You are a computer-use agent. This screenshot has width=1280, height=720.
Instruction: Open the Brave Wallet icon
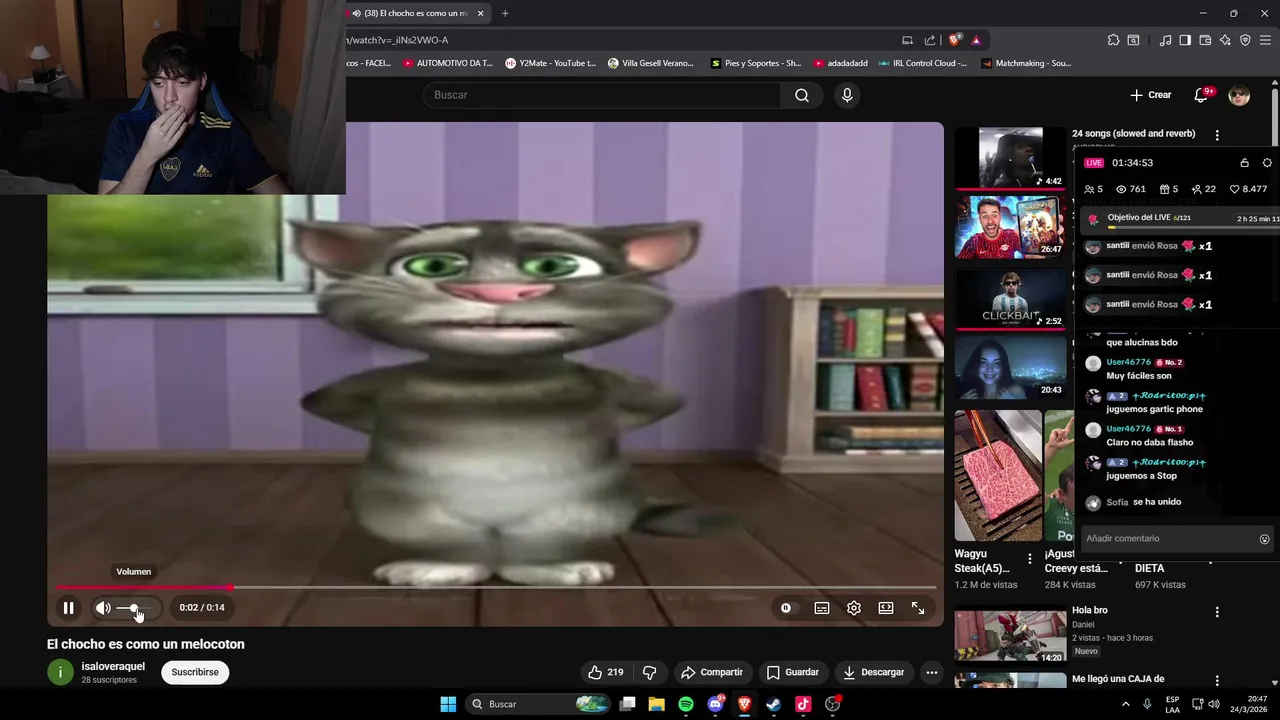[1205, 40]
